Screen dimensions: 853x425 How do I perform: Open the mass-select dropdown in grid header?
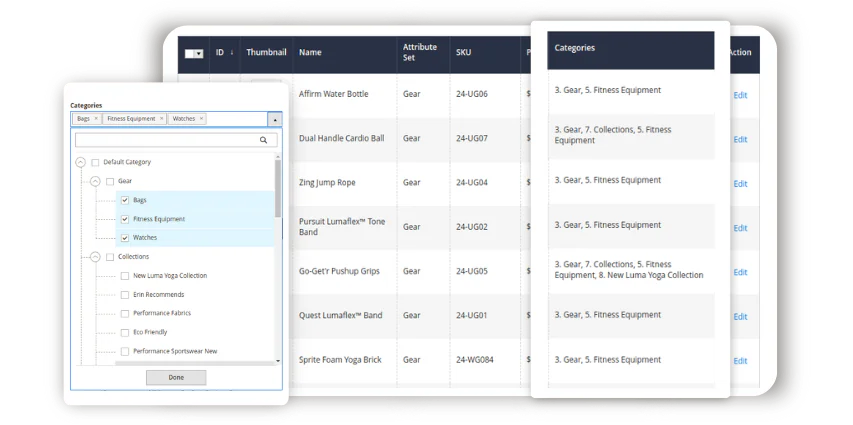click(198, 54)
